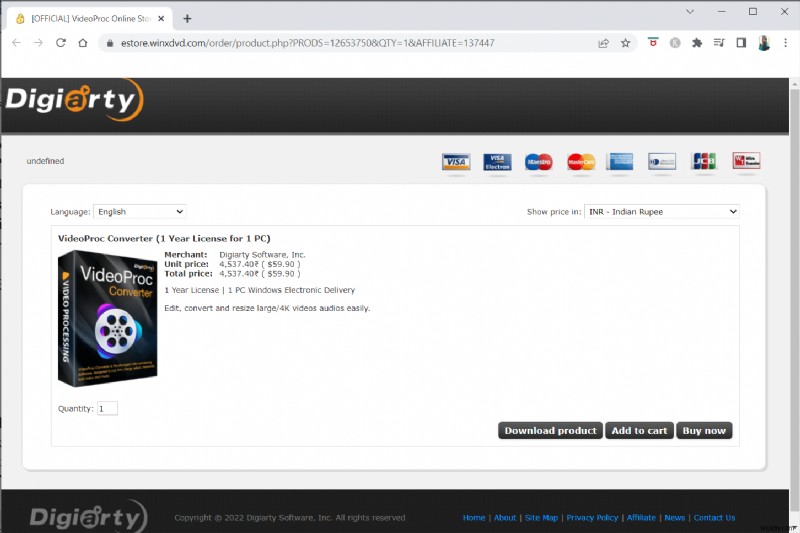Open the Home footer link

(x=474, y=518)
